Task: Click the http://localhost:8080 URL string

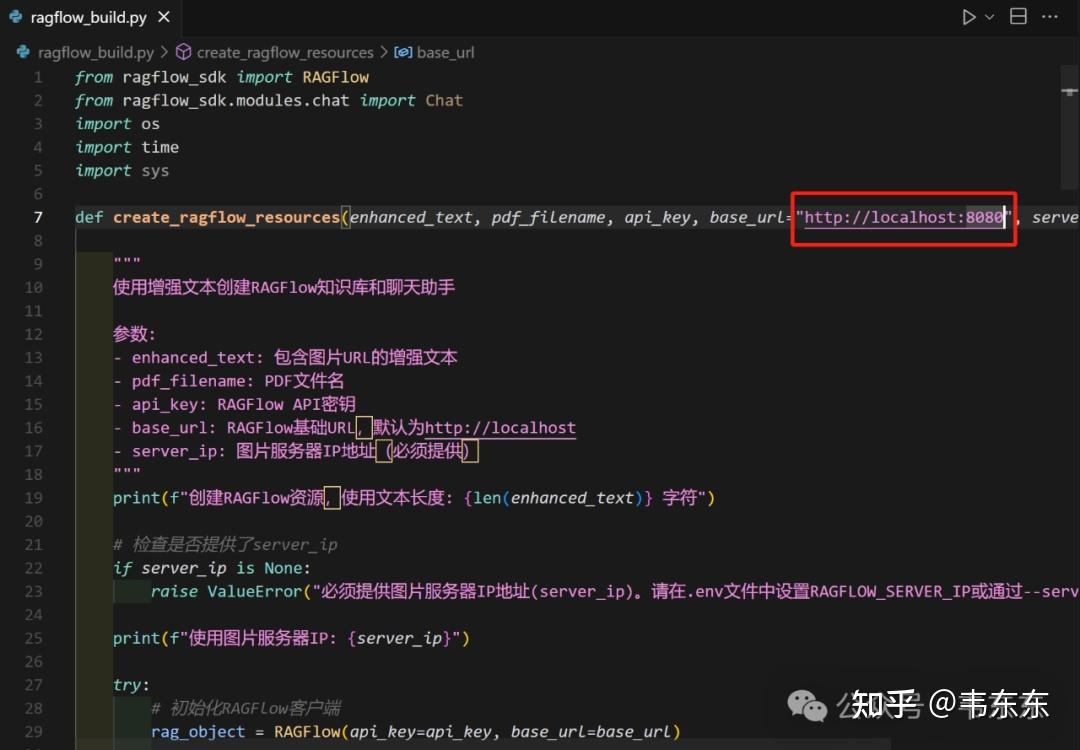Action: (903, 218)
